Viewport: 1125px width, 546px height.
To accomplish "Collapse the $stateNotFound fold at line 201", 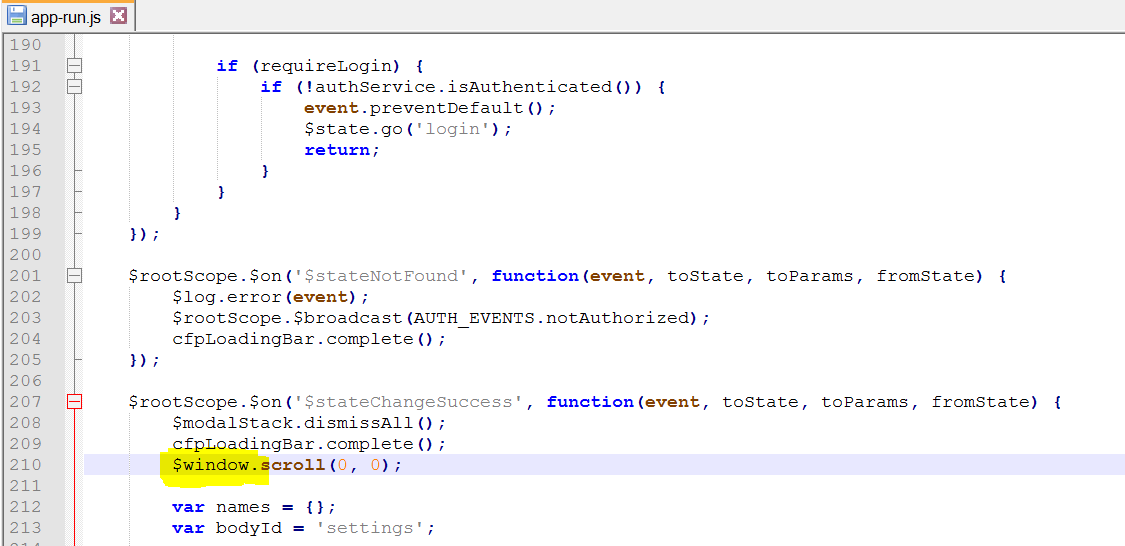I will [x=74, y=276].
